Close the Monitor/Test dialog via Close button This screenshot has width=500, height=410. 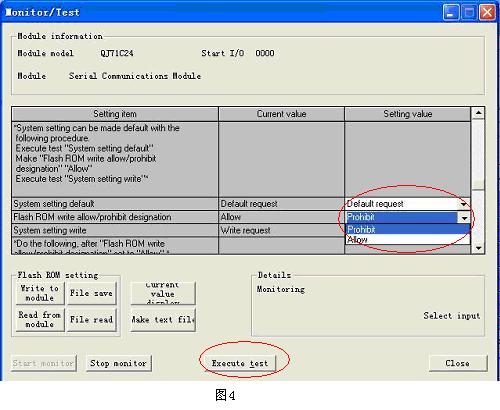pos(458,363)
